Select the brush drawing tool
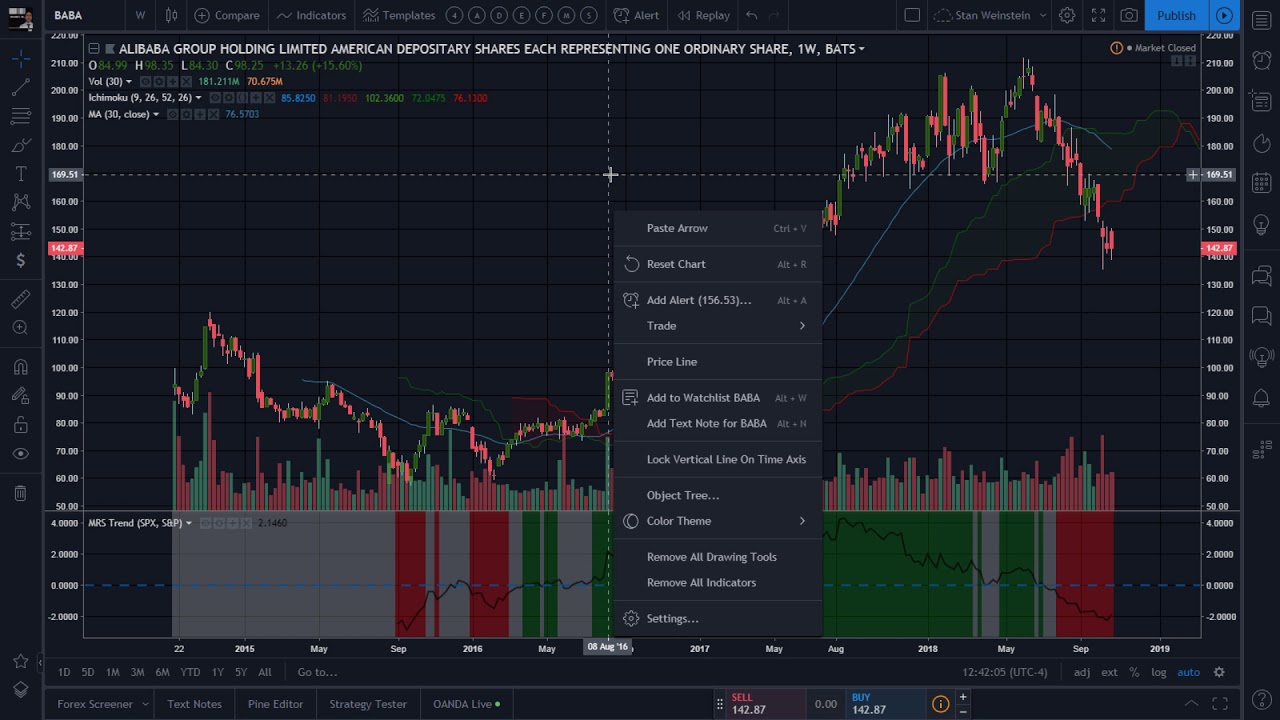 20,146
